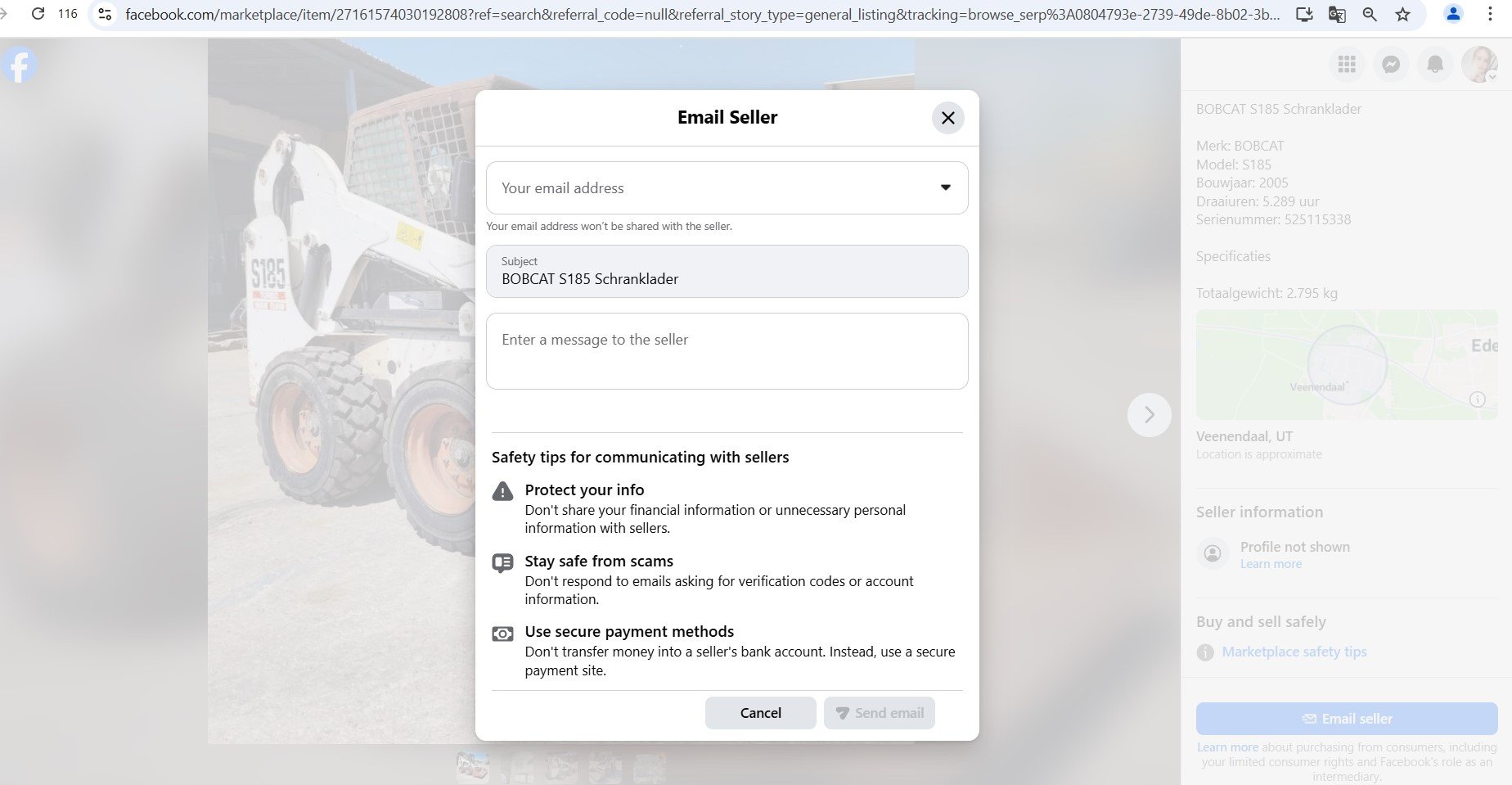Click the 'Totaalgewicht: 2.795 kg' text
The image size is (1512, 785).
1267,293
